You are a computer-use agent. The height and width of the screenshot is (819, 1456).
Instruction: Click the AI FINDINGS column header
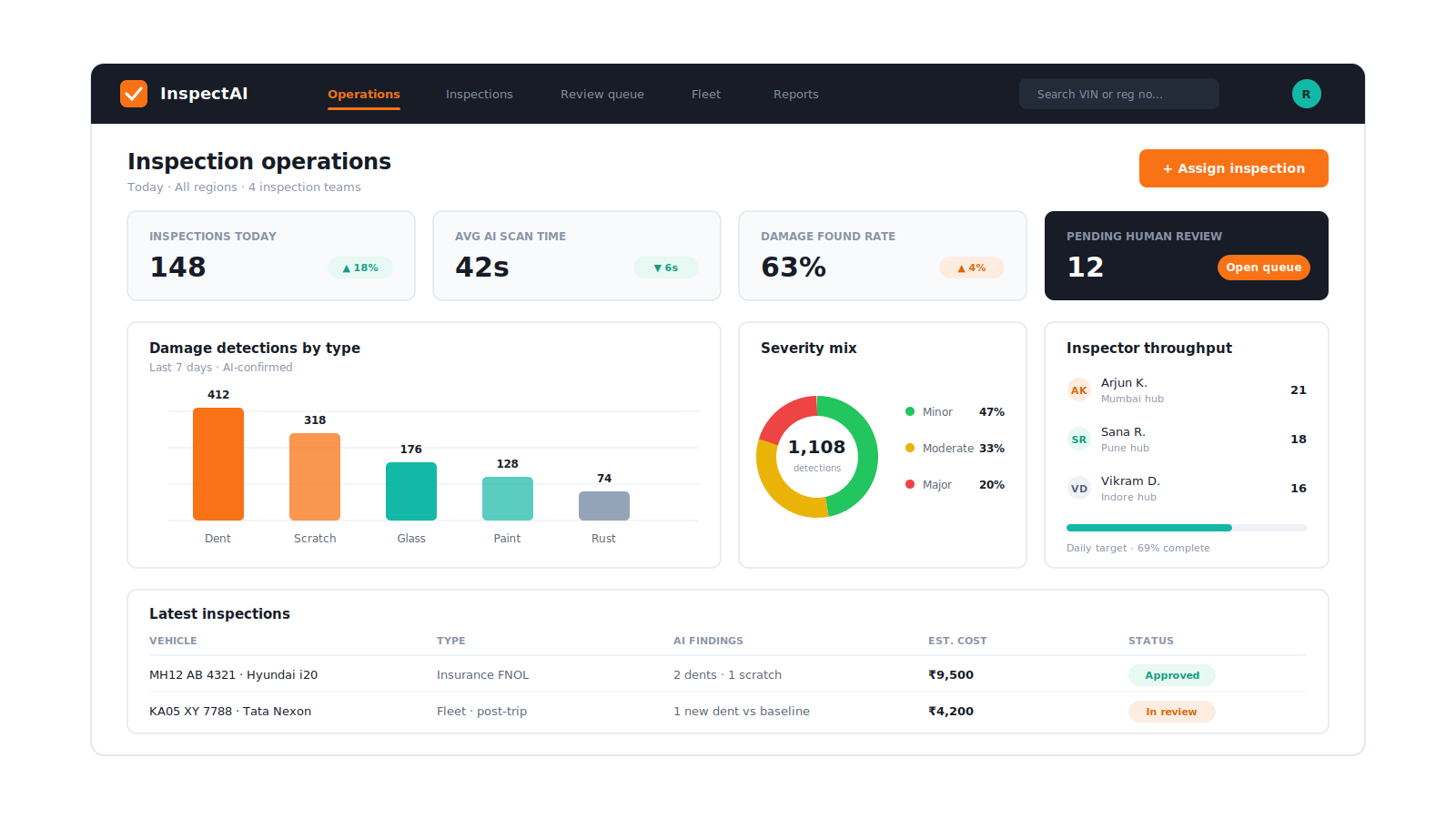click(x=708, y=641)
